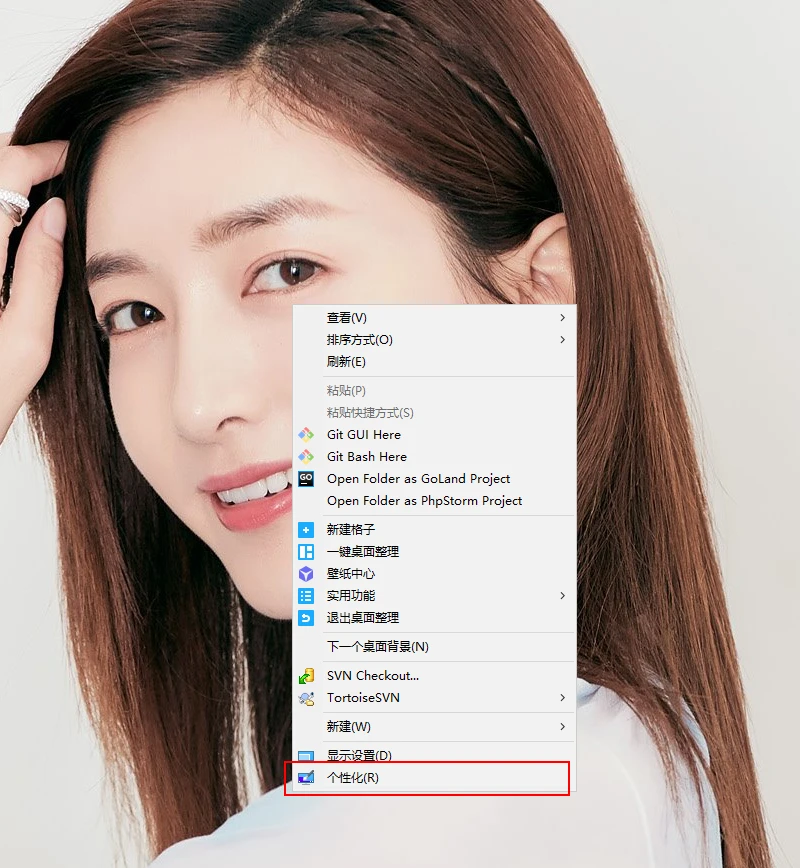
Task: Expand the 实用功能 submenu arrow
Action: coord(562,596)
